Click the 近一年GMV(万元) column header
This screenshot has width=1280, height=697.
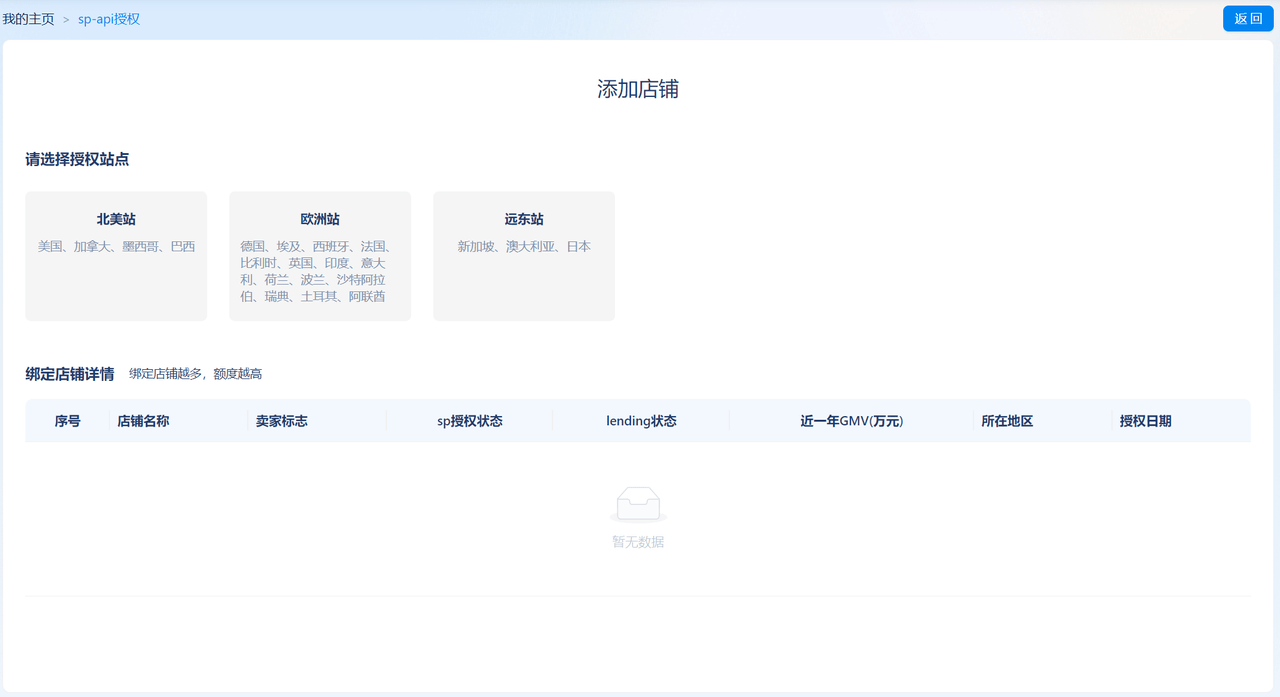[x=851, y=421]
